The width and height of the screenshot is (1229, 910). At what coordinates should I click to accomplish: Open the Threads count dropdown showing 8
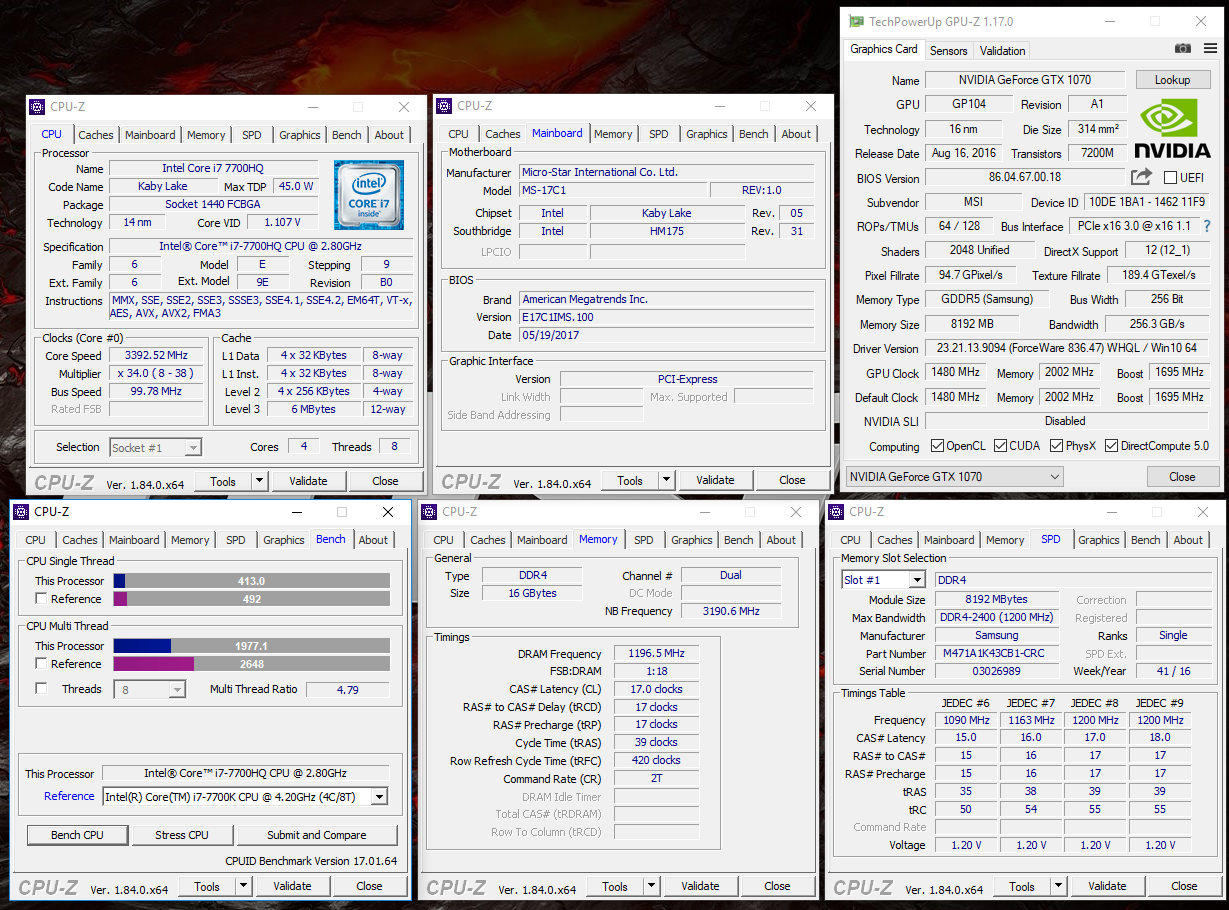pyautogui.click(x=150, y=689)
